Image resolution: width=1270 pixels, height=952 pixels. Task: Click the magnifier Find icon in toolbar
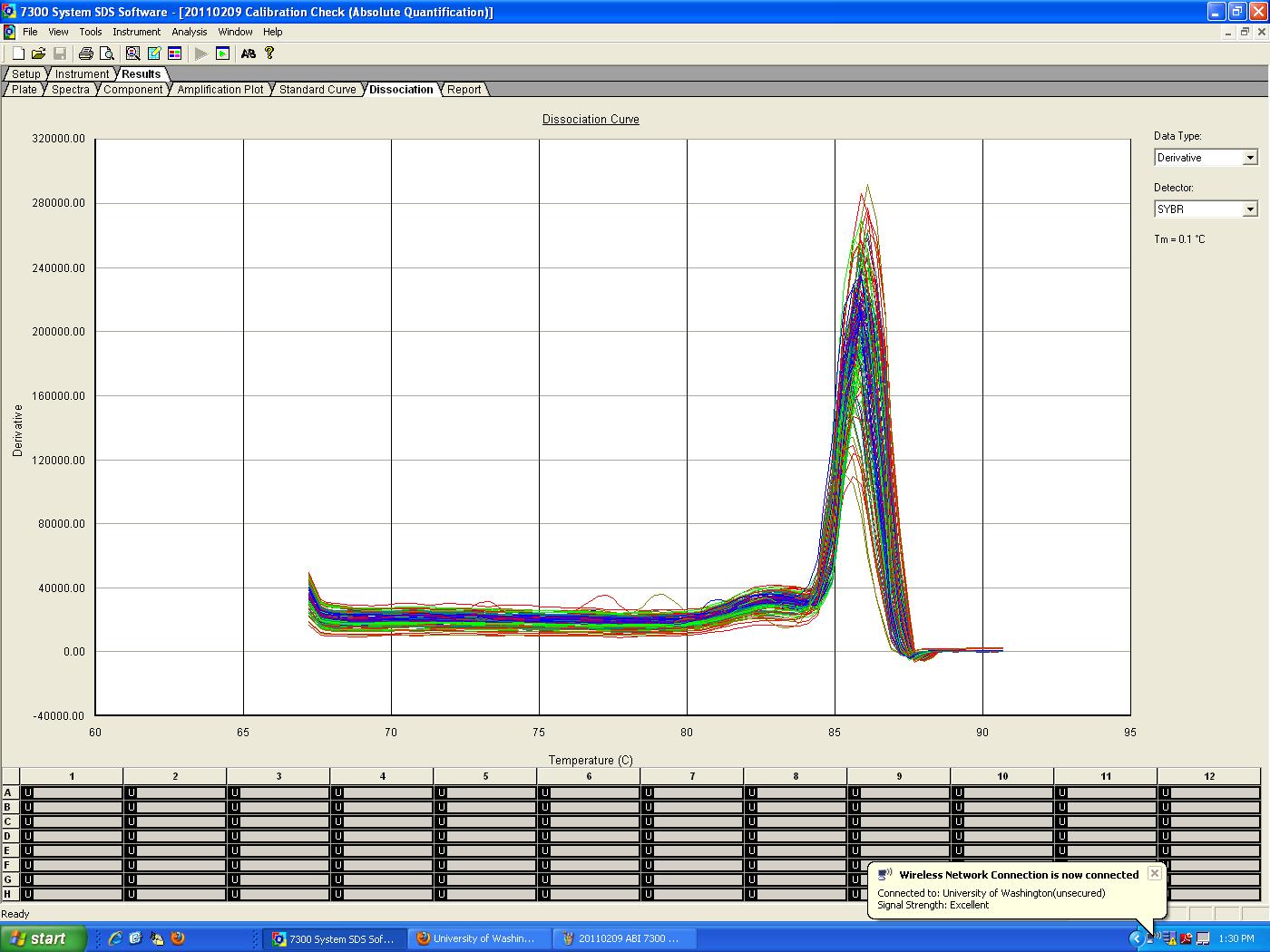pos(133,53)
